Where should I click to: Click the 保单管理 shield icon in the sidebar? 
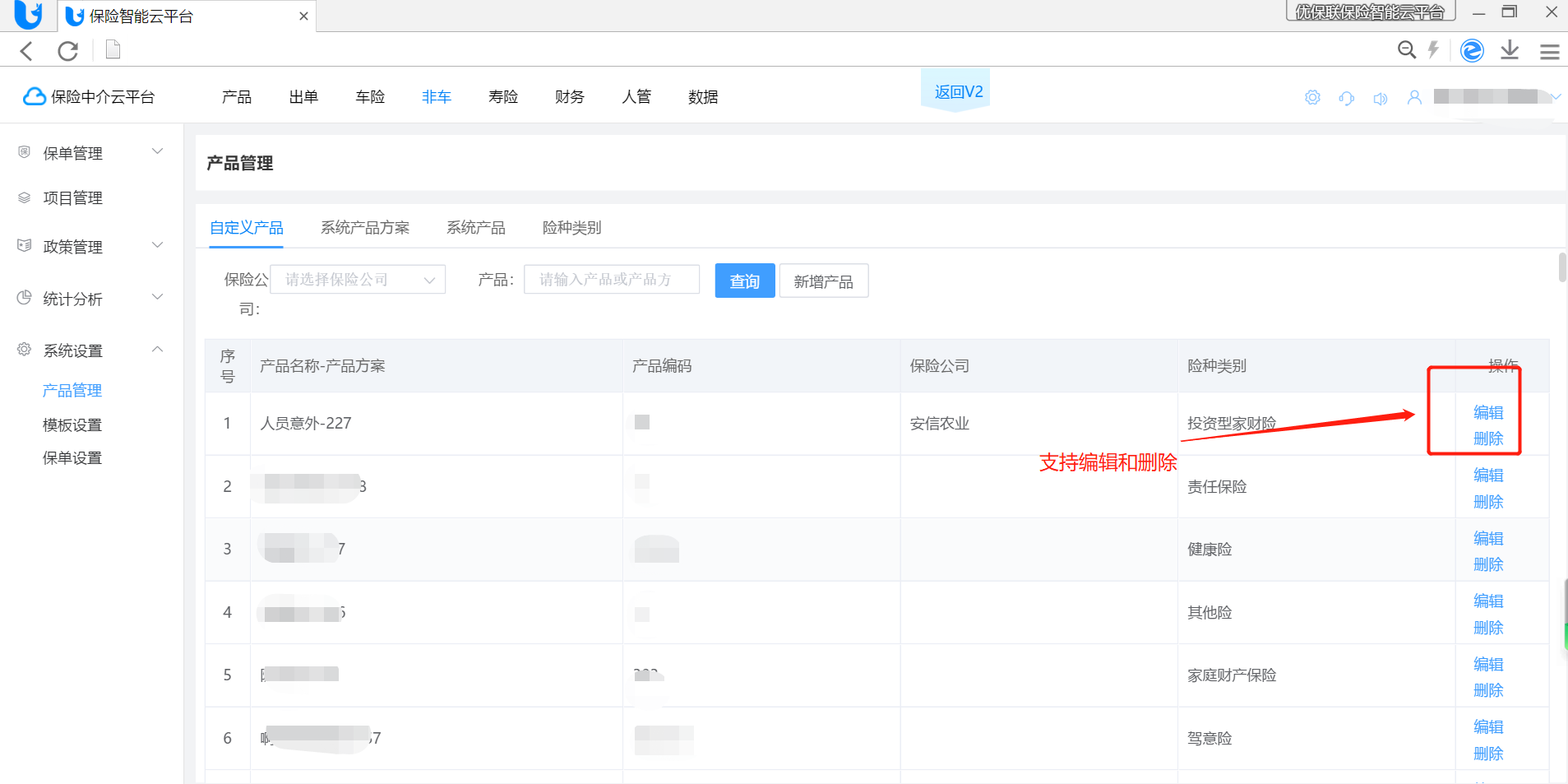pos(25,152)
